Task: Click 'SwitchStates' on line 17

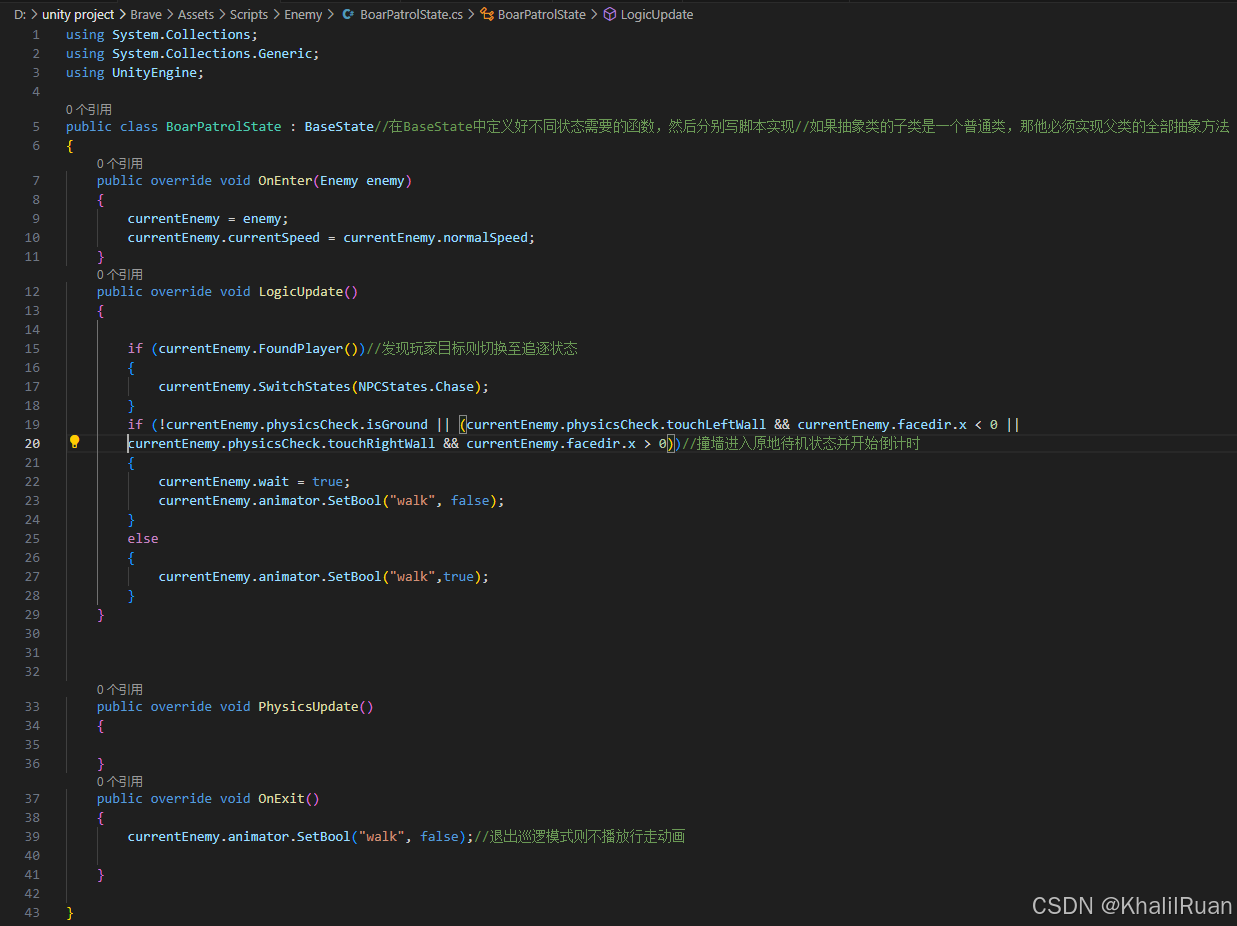Action: pos(305,386)
